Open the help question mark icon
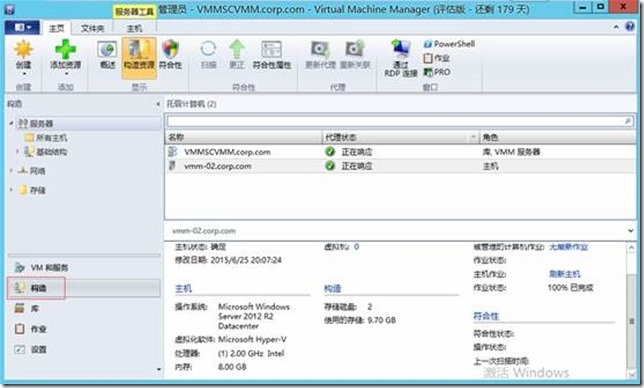This screenshot has width=644, height=388. click(630, 27)
